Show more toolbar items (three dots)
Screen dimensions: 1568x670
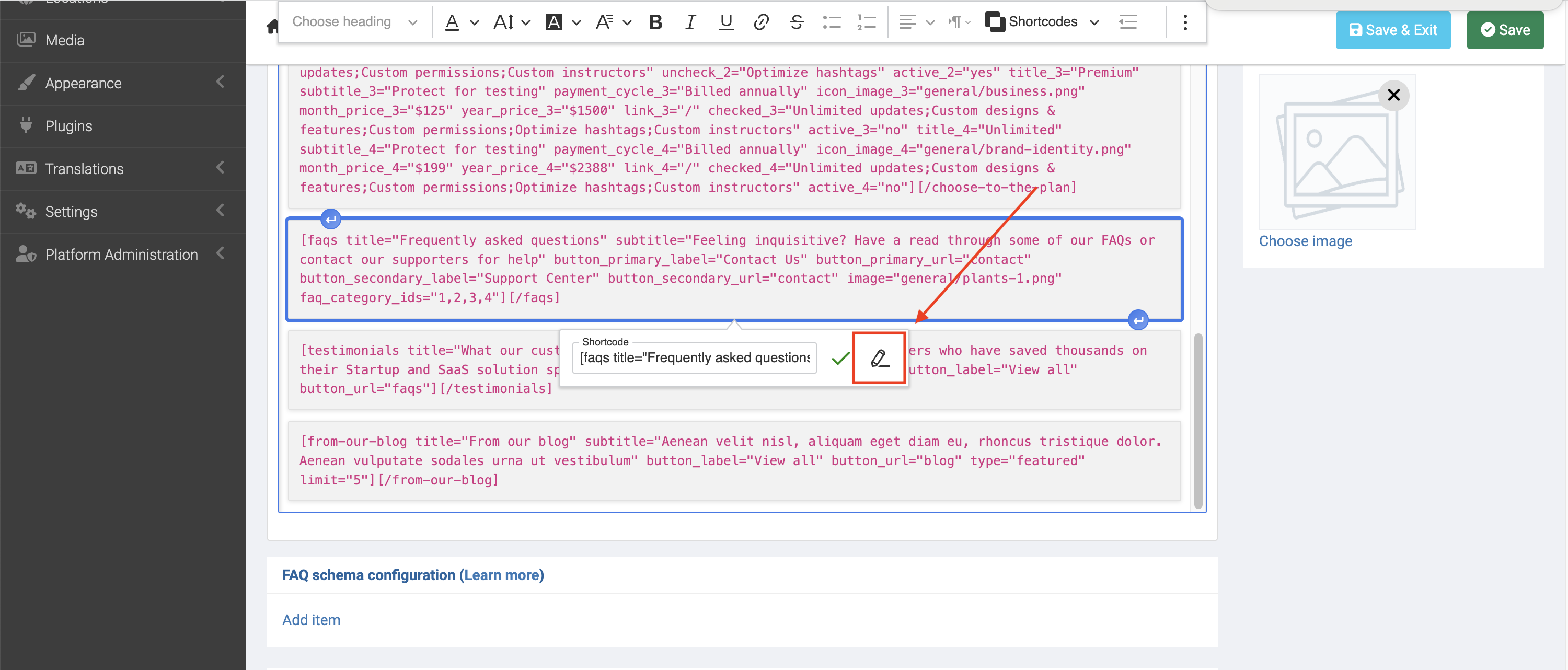(x=1184, y=22)
